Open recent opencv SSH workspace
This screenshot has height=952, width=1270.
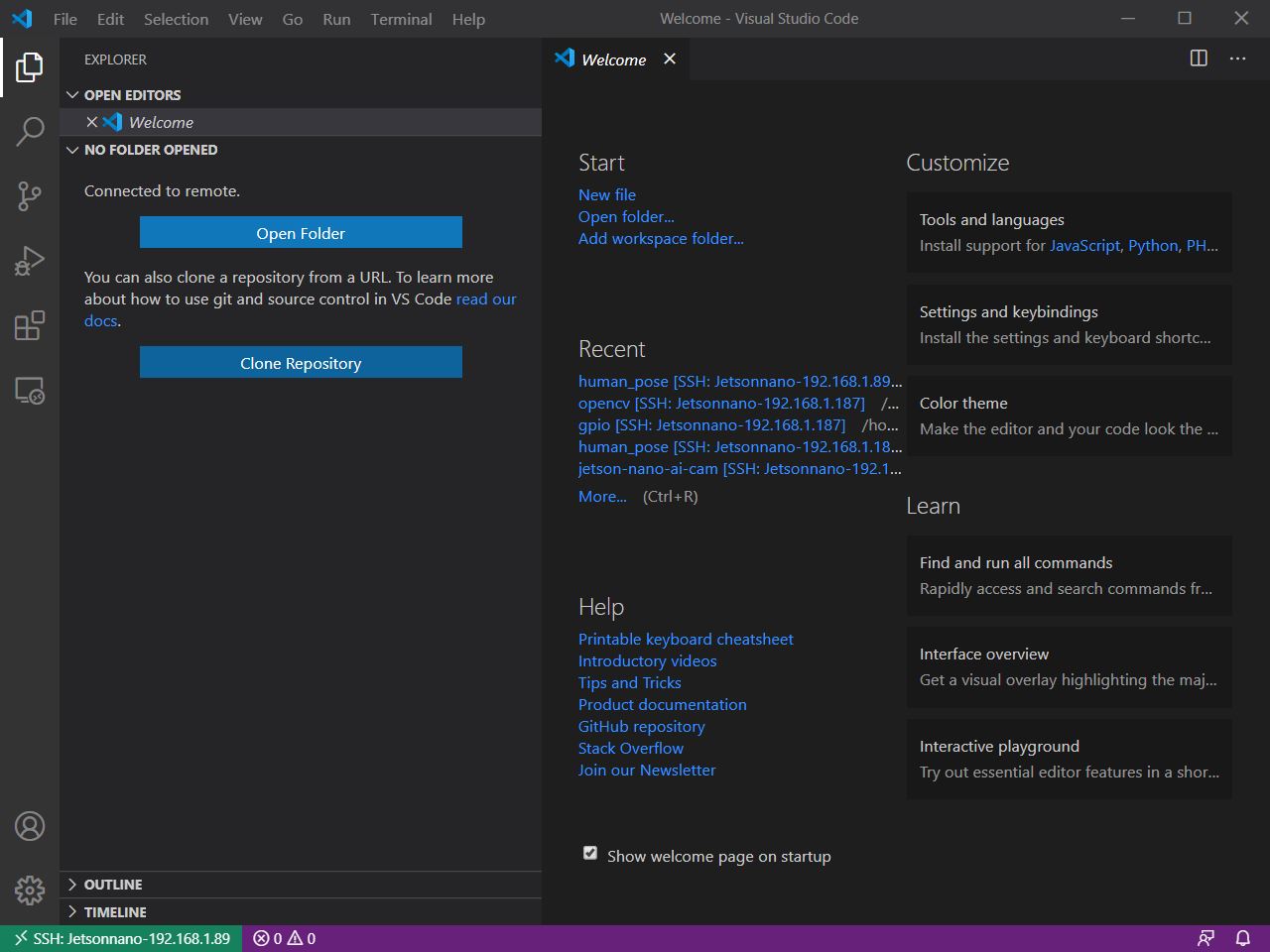(x=721, y=404)
